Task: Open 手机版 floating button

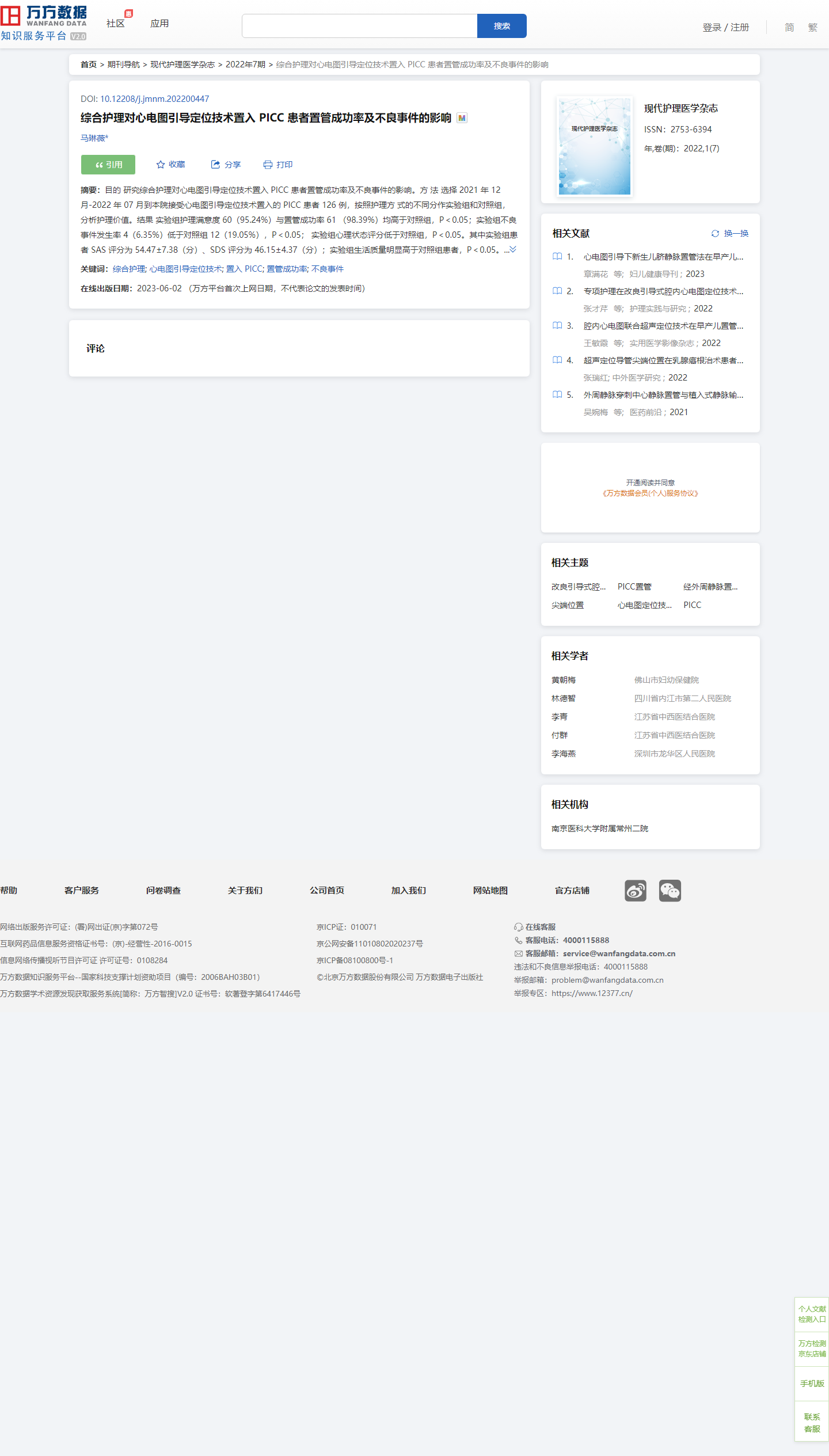Action: [x=812, y=1383]
